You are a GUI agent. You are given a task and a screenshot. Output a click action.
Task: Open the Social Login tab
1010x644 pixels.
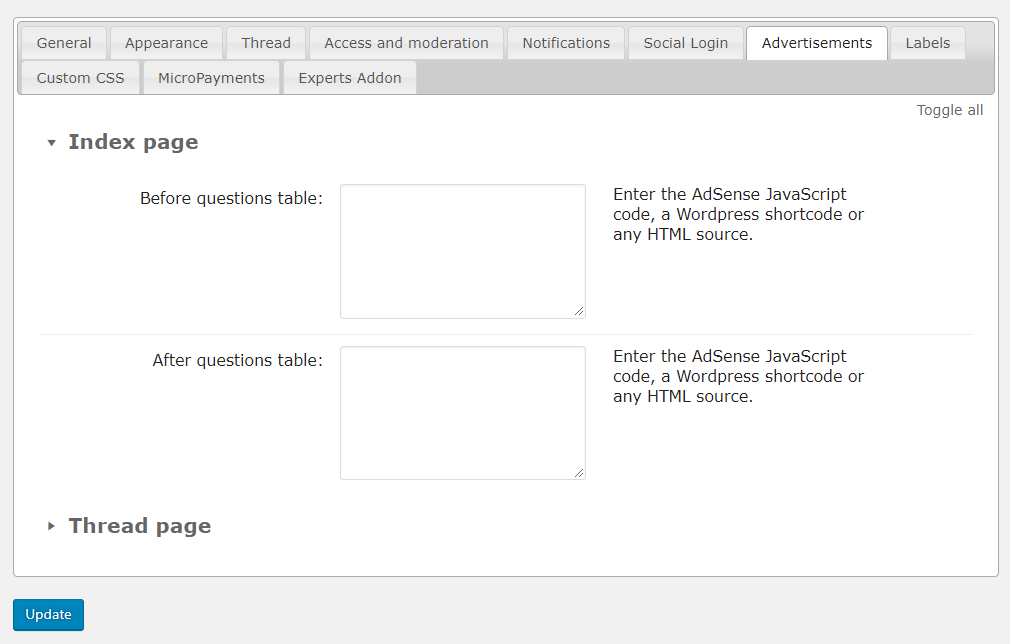point(686,43)
